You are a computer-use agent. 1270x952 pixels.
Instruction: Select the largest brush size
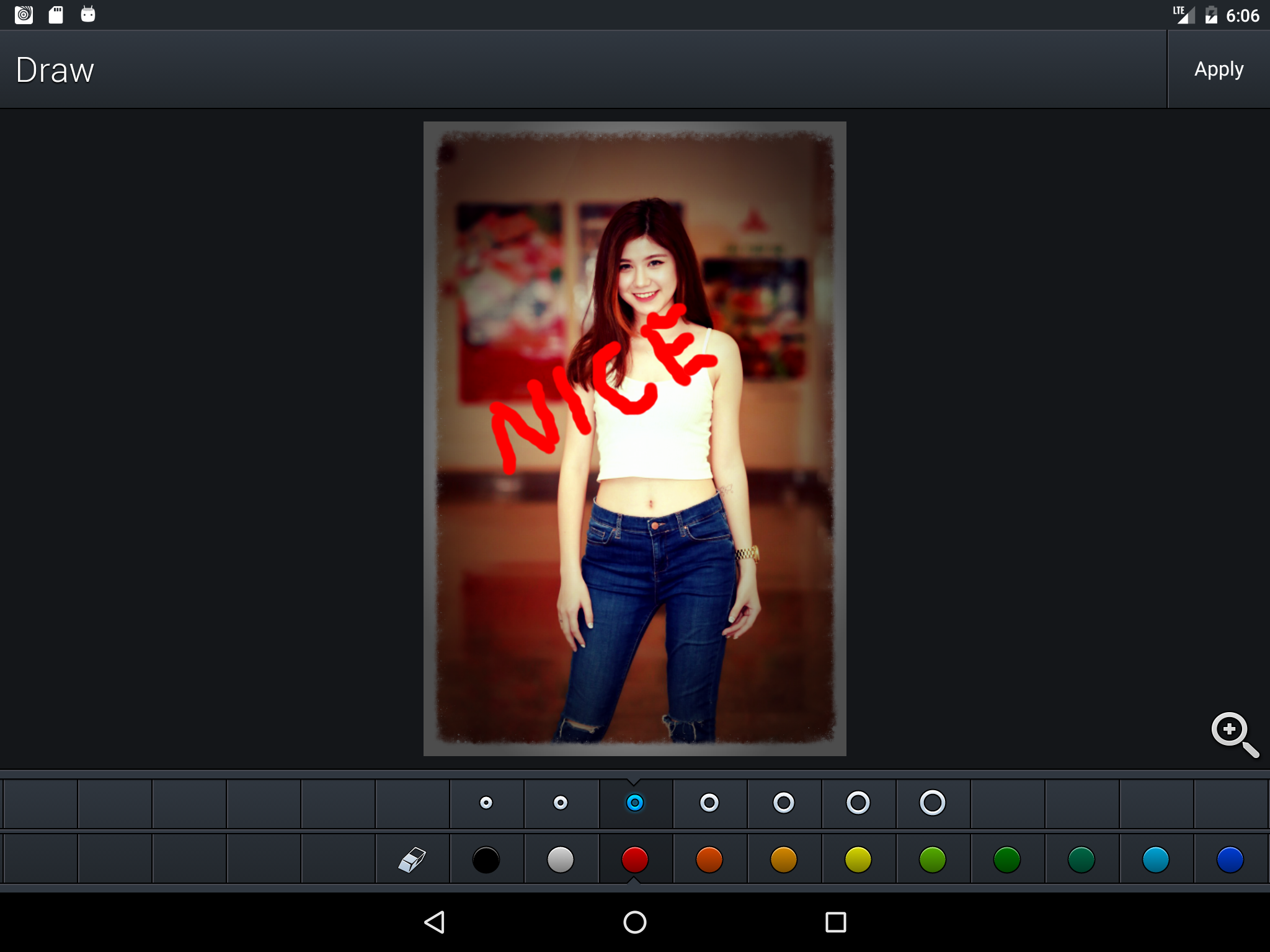[x=933, y=803]
